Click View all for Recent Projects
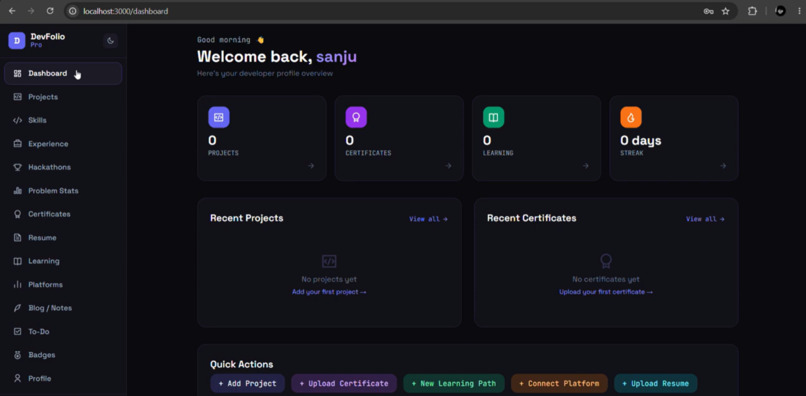Viewport: 806px width, 396px height. click(428, 219)
